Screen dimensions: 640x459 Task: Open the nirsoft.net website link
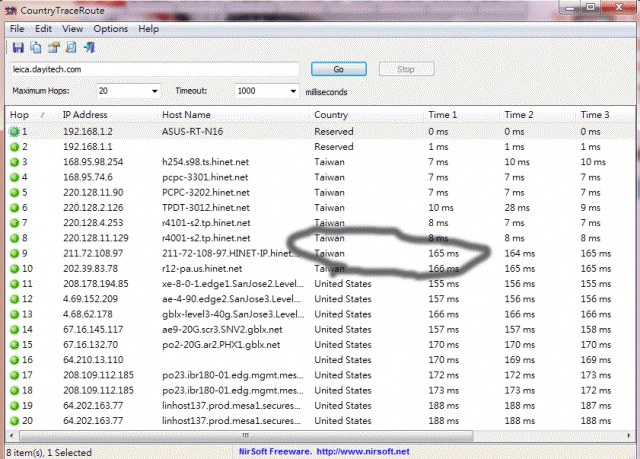pyautogui.click(x=363, y=452)
